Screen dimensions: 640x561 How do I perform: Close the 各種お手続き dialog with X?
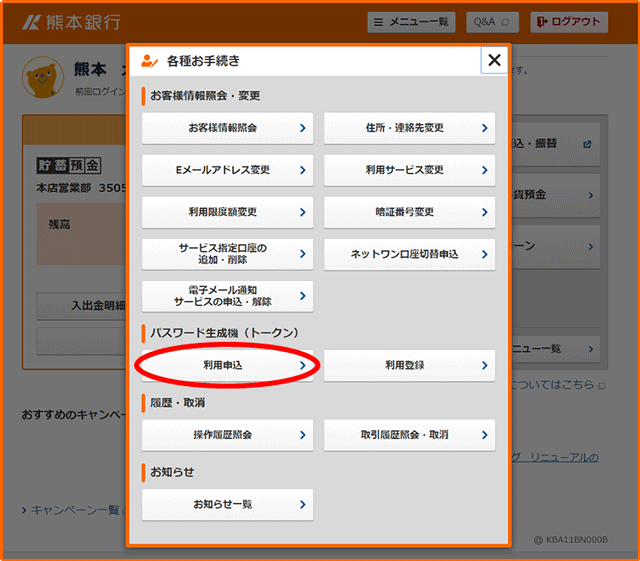494,60
